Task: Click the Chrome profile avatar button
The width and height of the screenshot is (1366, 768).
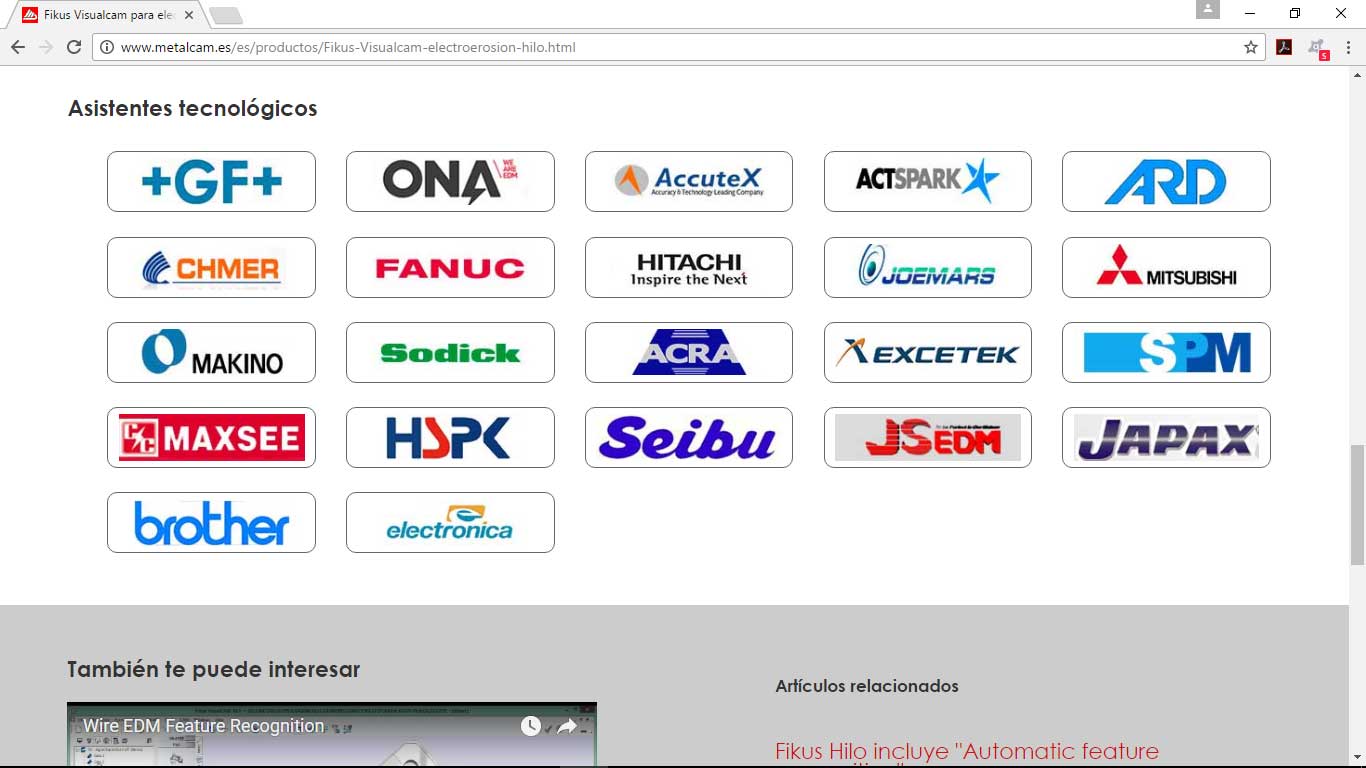Action: 1208,9
